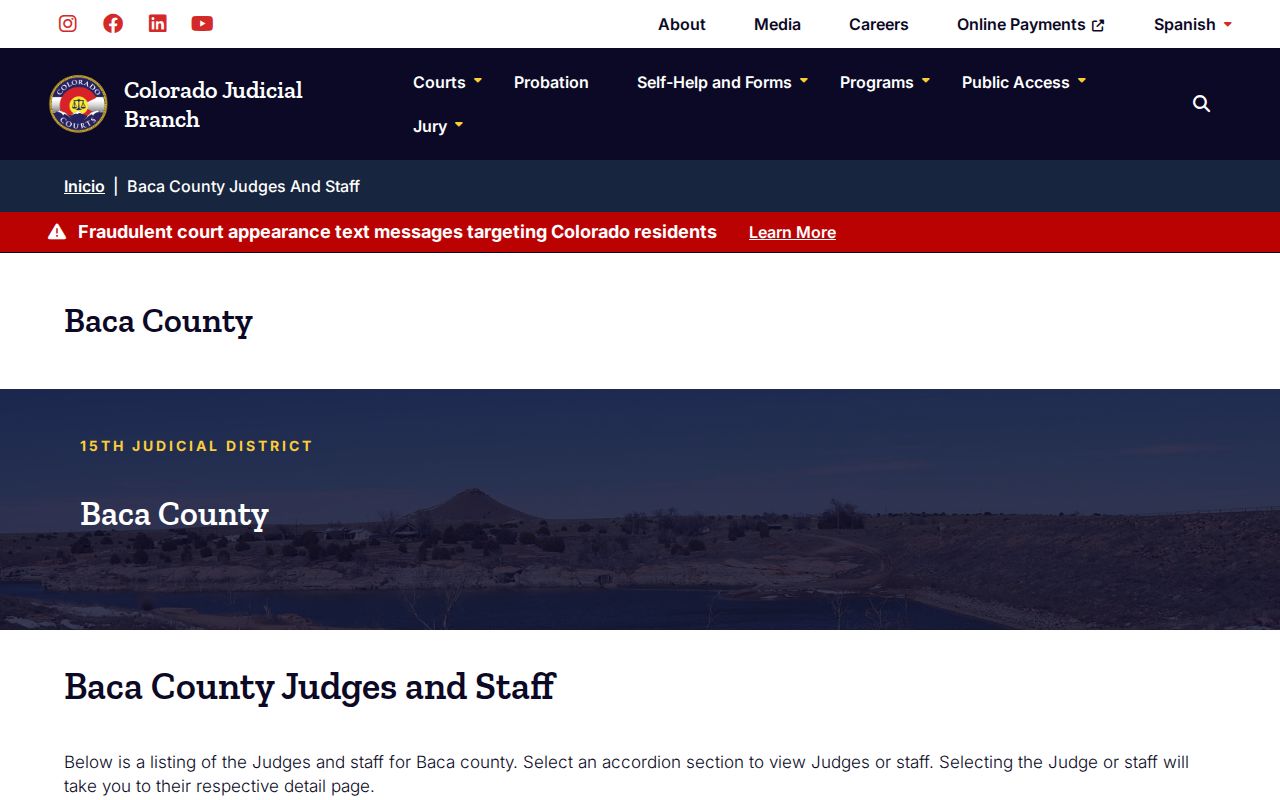
Task: Open the LinkedIn social icon
Action: point(158,23)
